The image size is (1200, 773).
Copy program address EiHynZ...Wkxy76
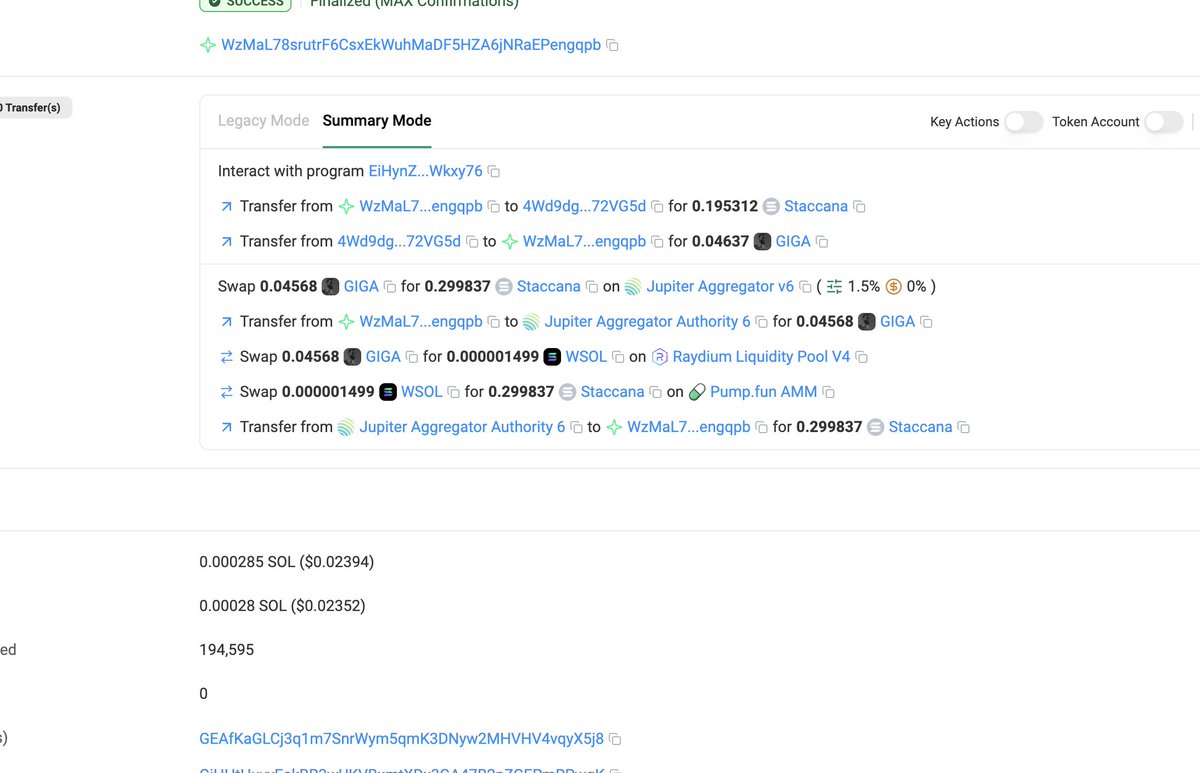click(x=494, y=172)
